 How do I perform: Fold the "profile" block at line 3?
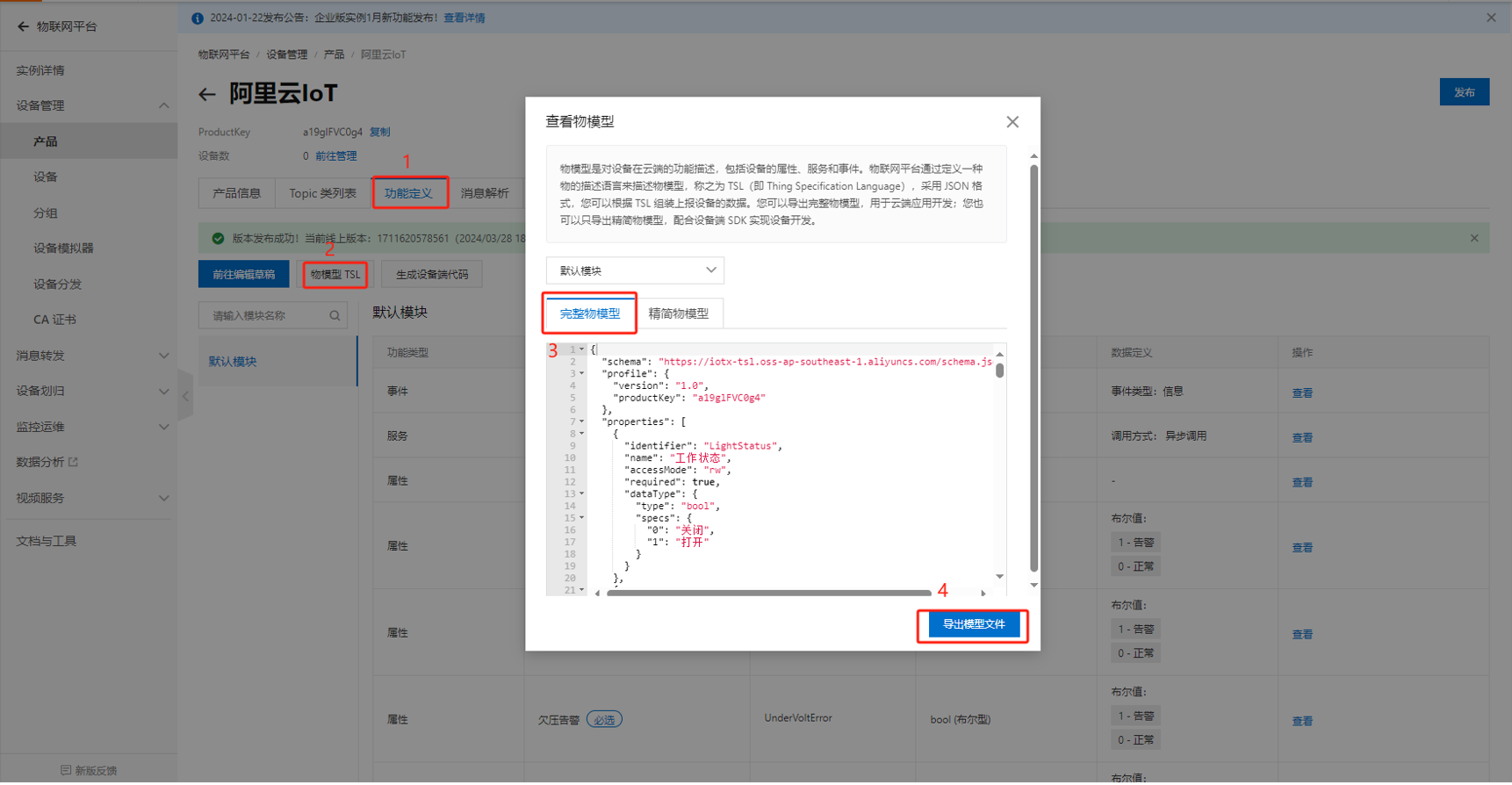581,374
